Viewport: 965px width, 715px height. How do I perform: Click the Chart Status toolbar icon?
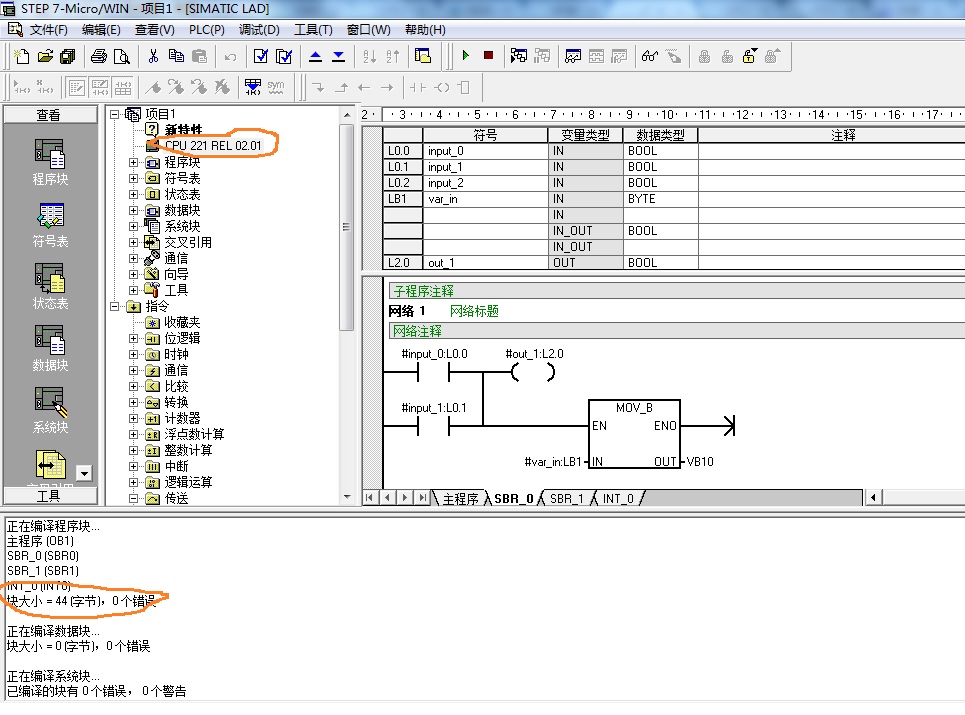pos(573,57)
